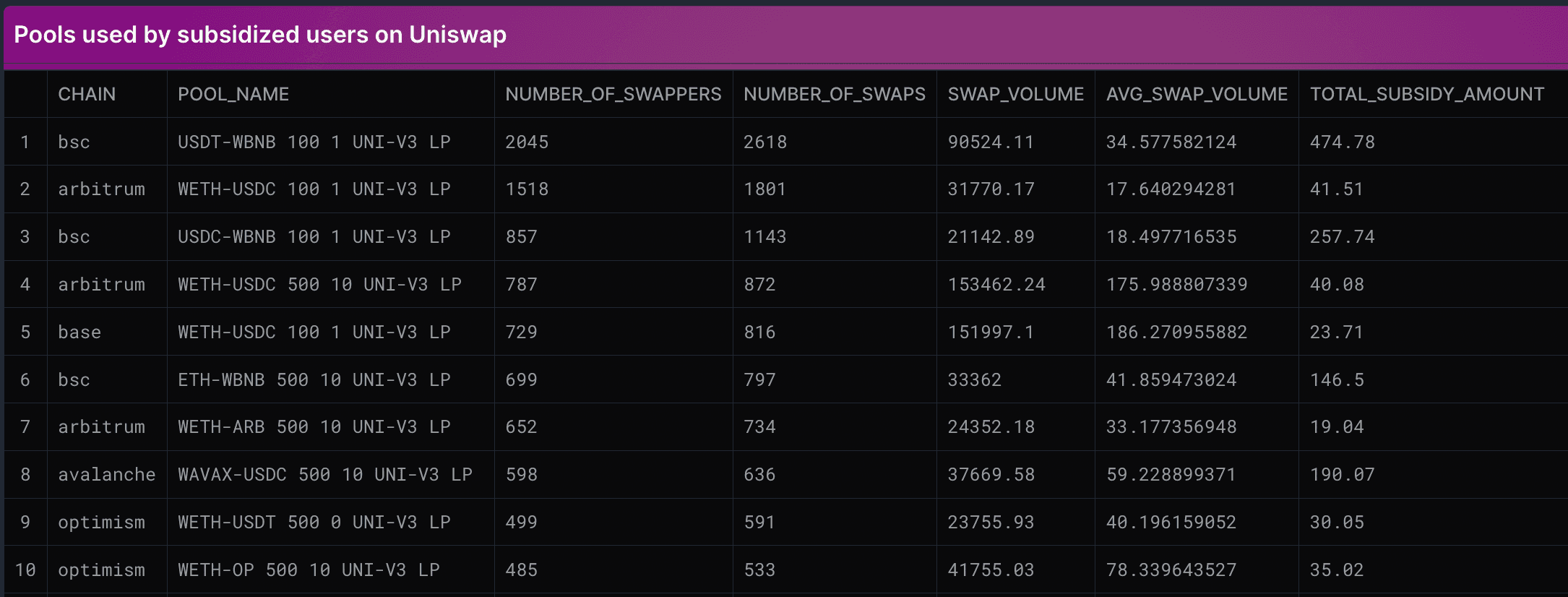The height and width of the screenshot is (597, 1568).
Task: Click swappers value 1518
Action: tap(527, 189)
